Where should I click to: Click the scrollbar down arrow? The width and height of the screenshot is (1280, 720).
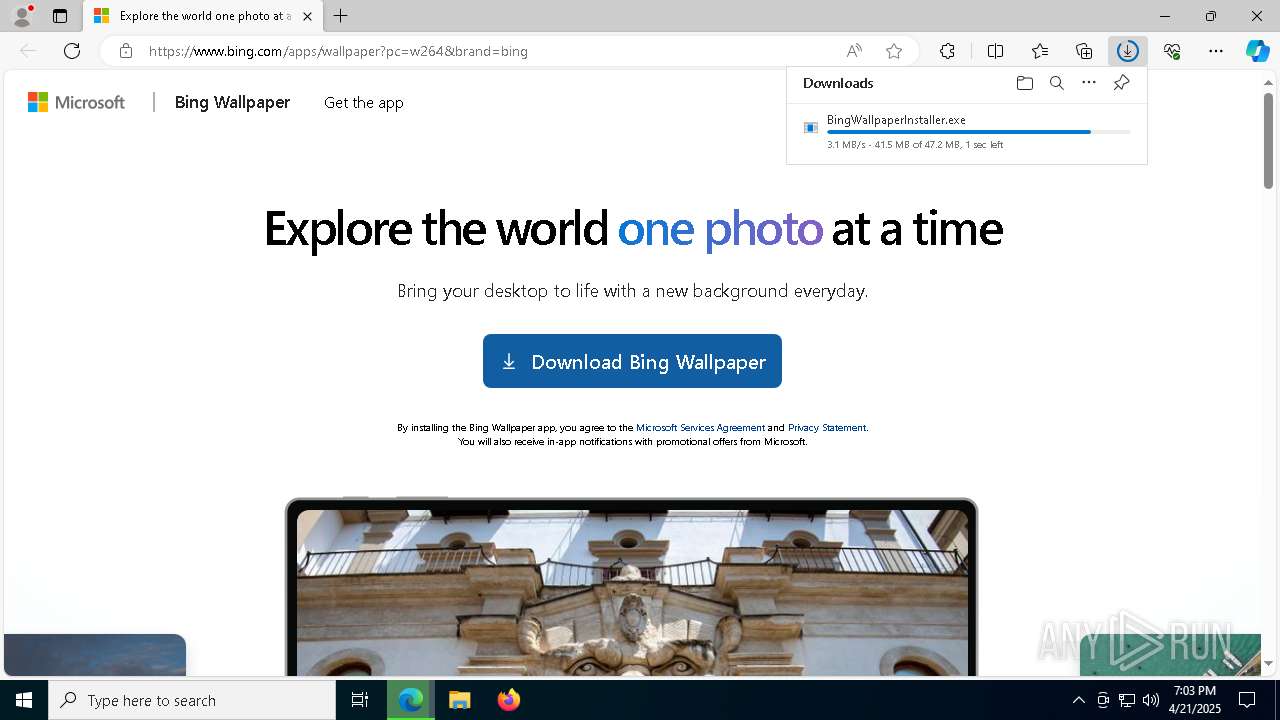(1268, 664)
